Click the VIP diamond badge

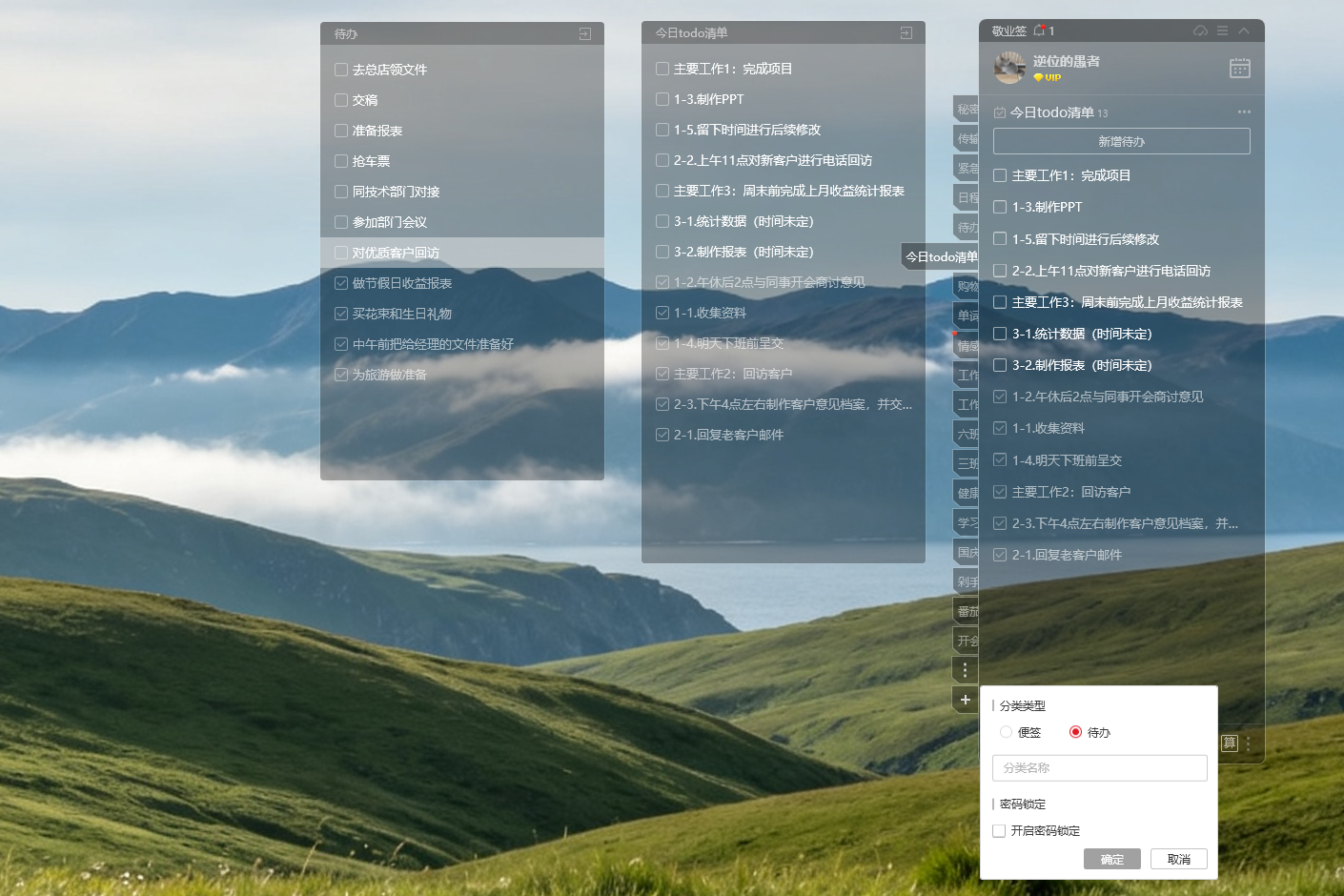point(1047,77)
